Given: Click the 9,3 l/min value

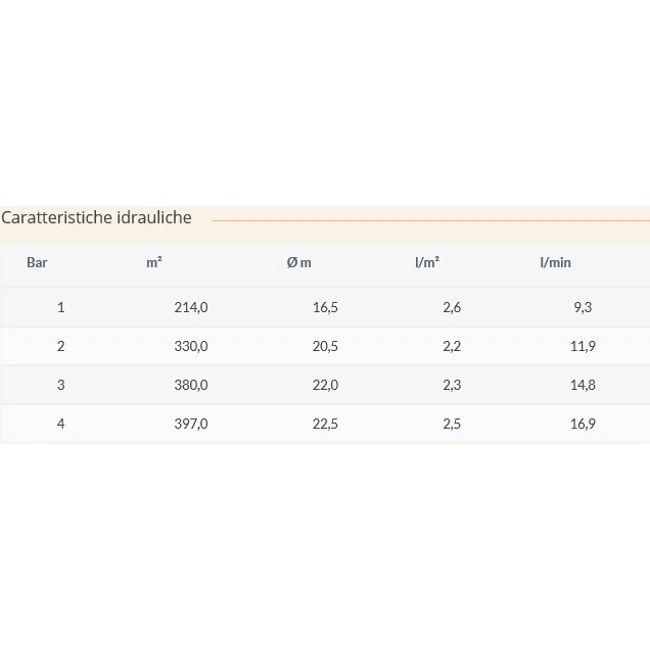Looking at the screenshot, I should tap(583, 307).
